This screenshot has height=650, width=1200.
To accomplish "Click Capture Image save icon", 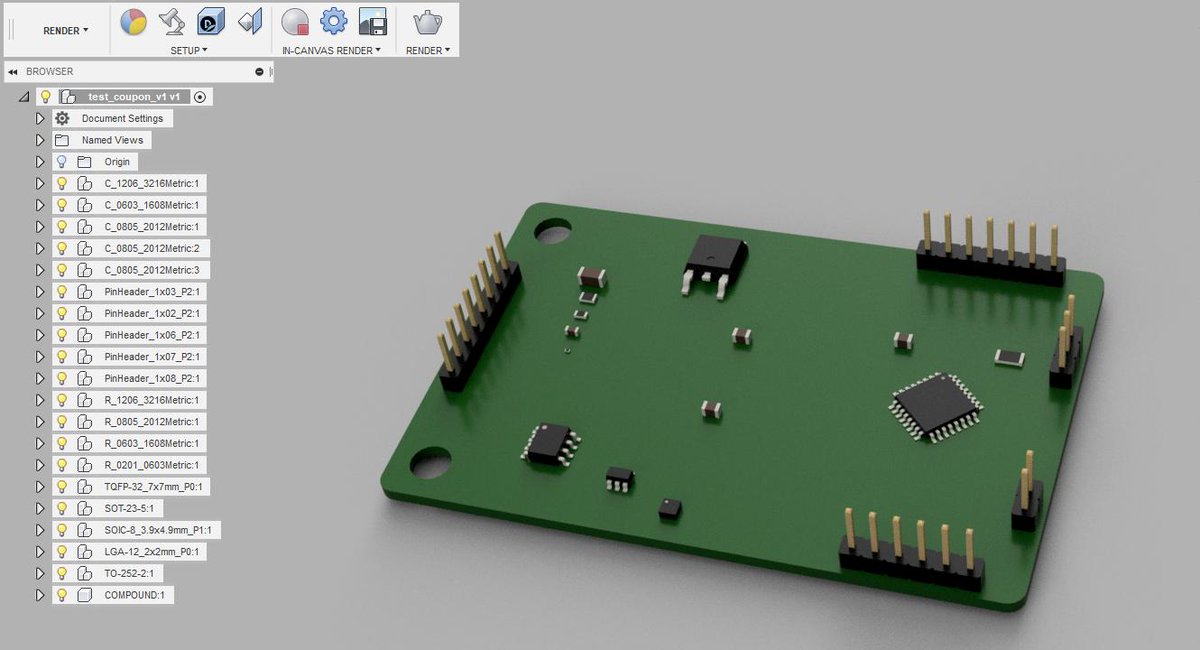I will coord(372,21).
